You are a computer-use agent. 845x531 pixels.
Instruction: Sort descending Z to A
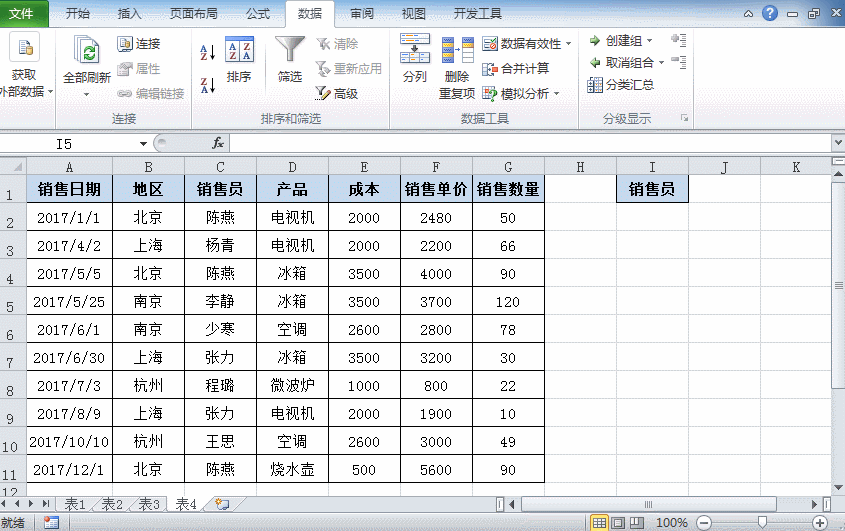[208, 85]
